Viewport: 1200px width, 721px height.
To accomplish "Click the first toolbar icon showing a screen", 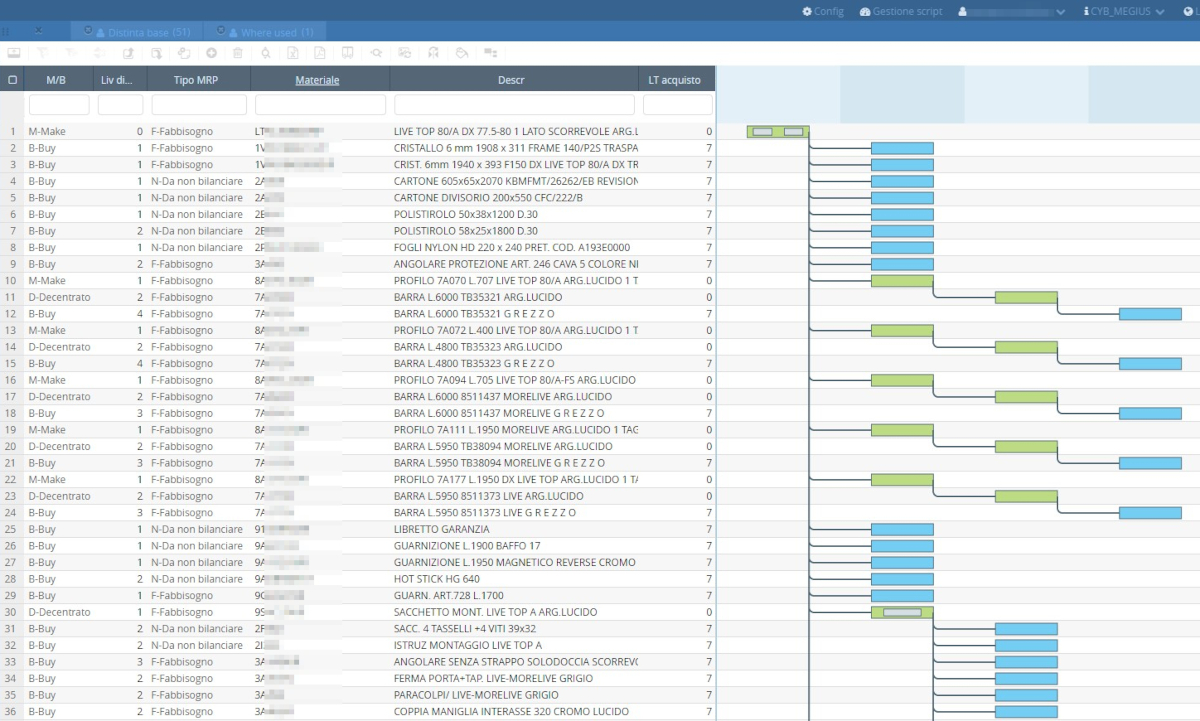I will (14, 53).
